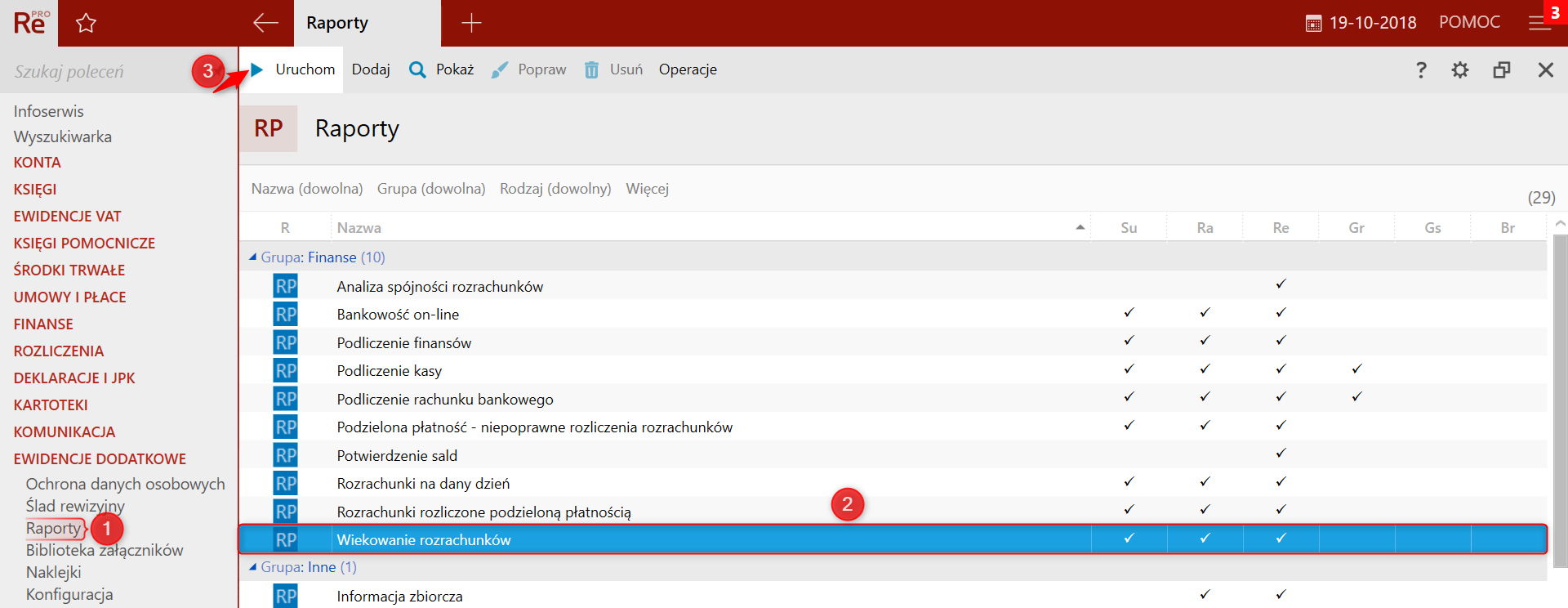Click Ra checkmark of Rozrachunki na dany dzień
This screenshot has width=1568, height=608.
click(1205, 481)
